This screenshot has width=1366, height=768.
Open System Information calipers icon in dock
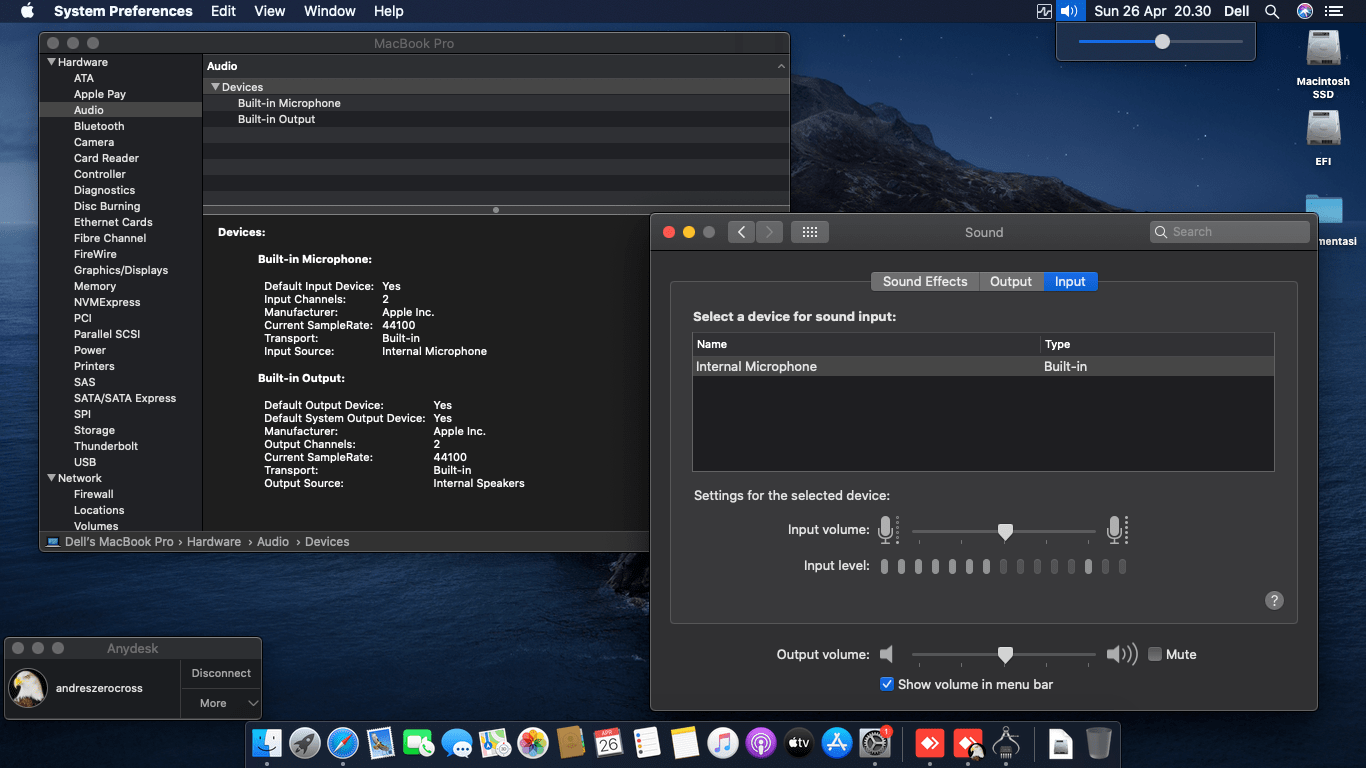[x=1006, y=743]
